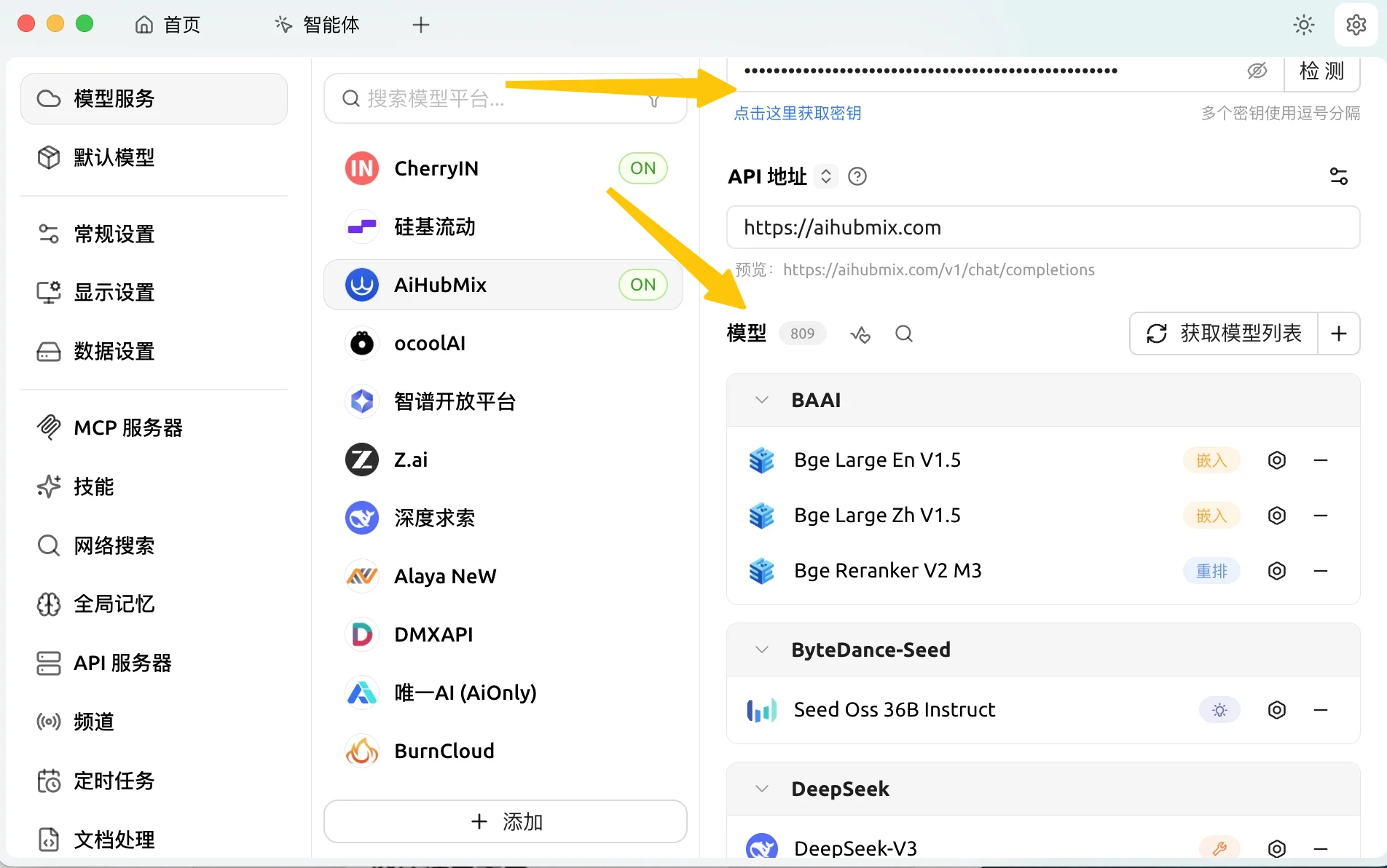Viewport: 1387px width, 868px height.
Task: Open provider filter in search box
Action: (x=654, y=99)
